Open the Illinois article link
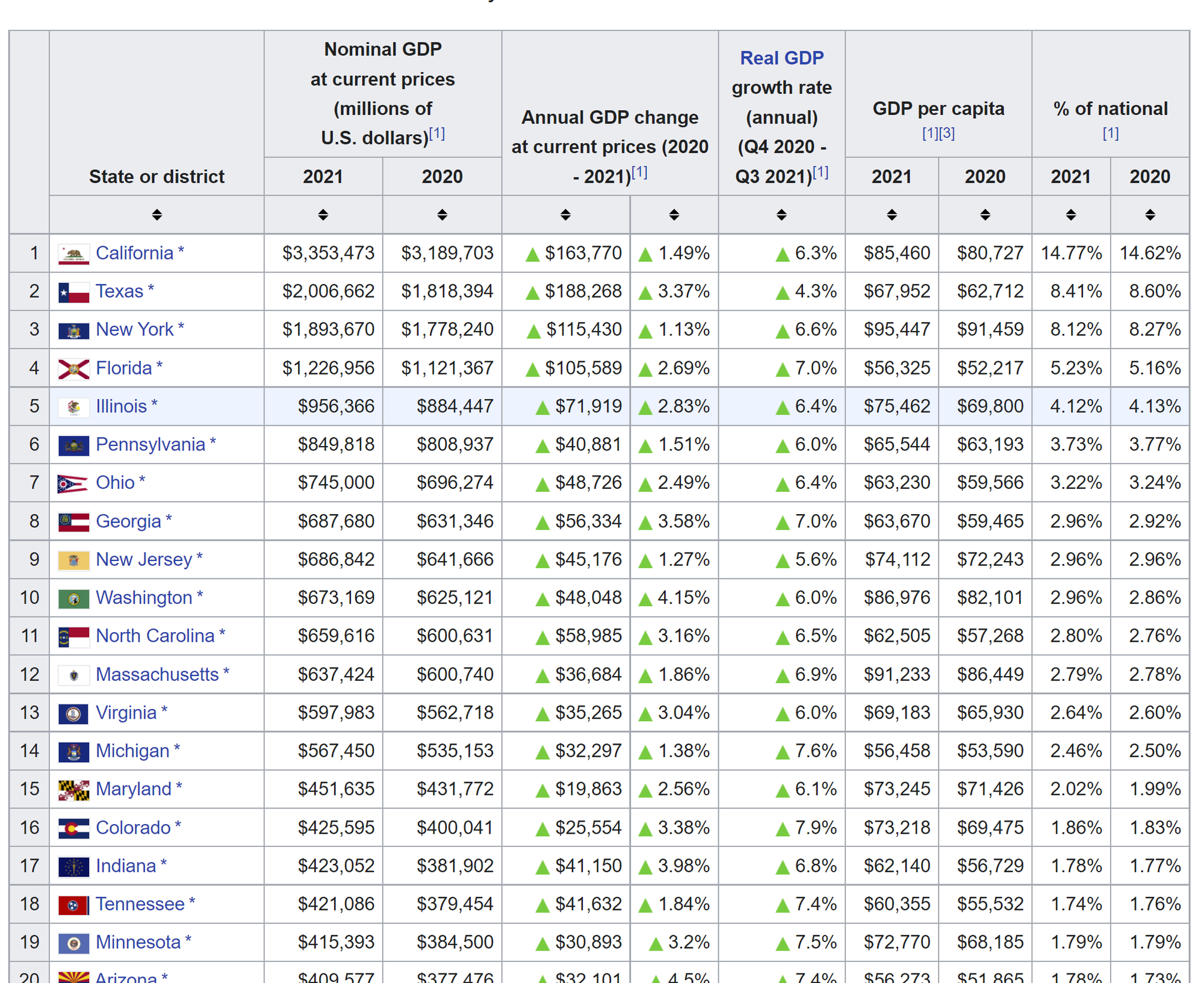 (x=121, y=406)
